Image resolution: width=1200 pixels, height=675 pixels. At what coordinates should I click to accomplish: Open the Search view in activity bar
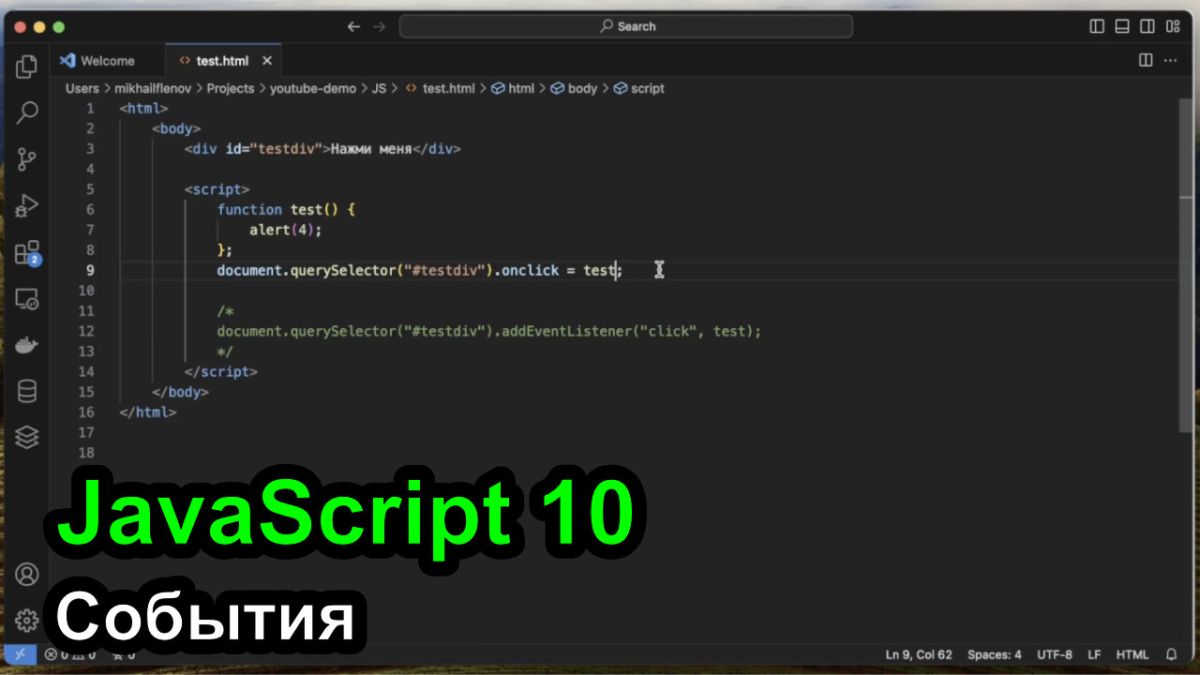[27, 112]
